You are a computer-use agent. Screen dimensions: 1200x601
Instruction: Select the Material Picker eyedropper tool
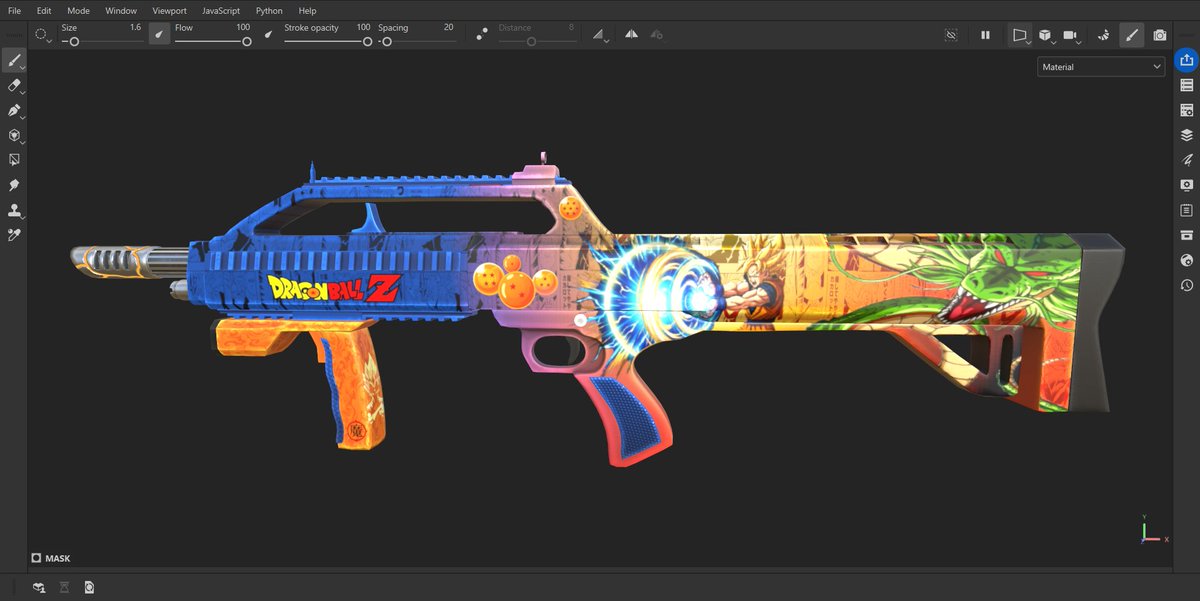click(x=14, y=235)
